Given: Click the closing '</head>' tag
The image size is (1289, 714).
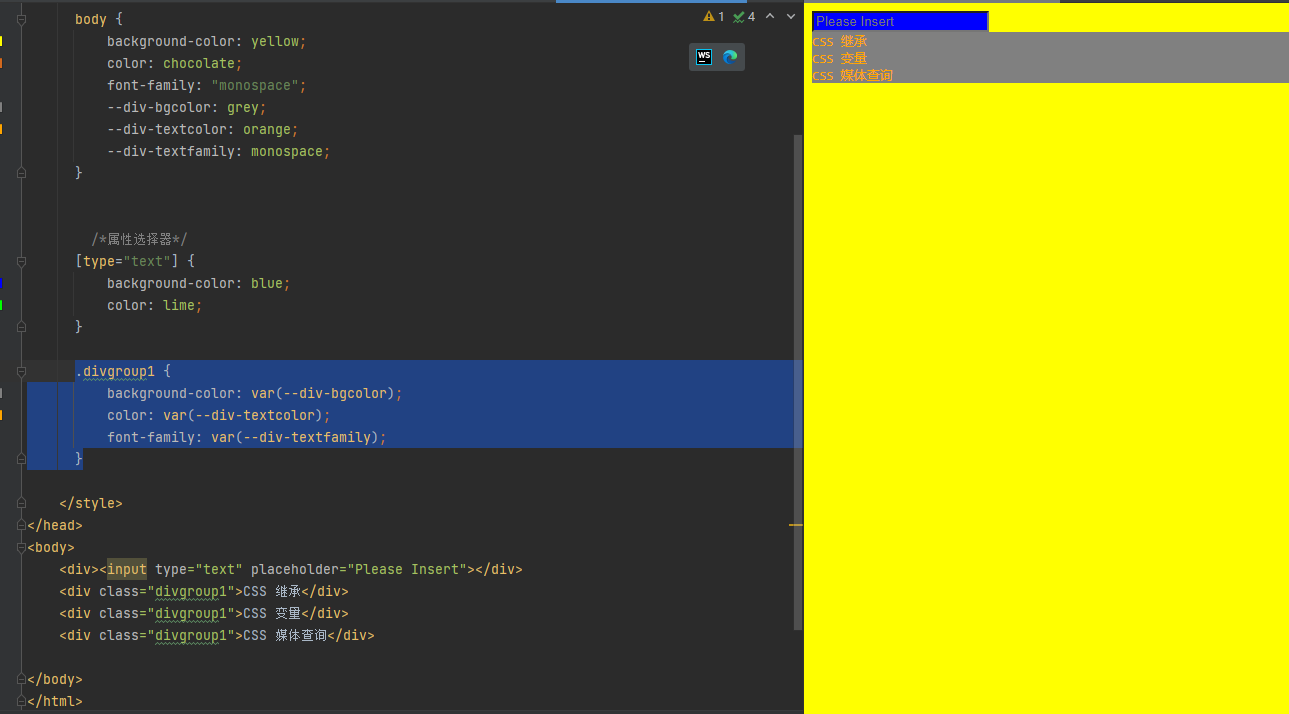Looking at the screenshot, I should 55,525.
